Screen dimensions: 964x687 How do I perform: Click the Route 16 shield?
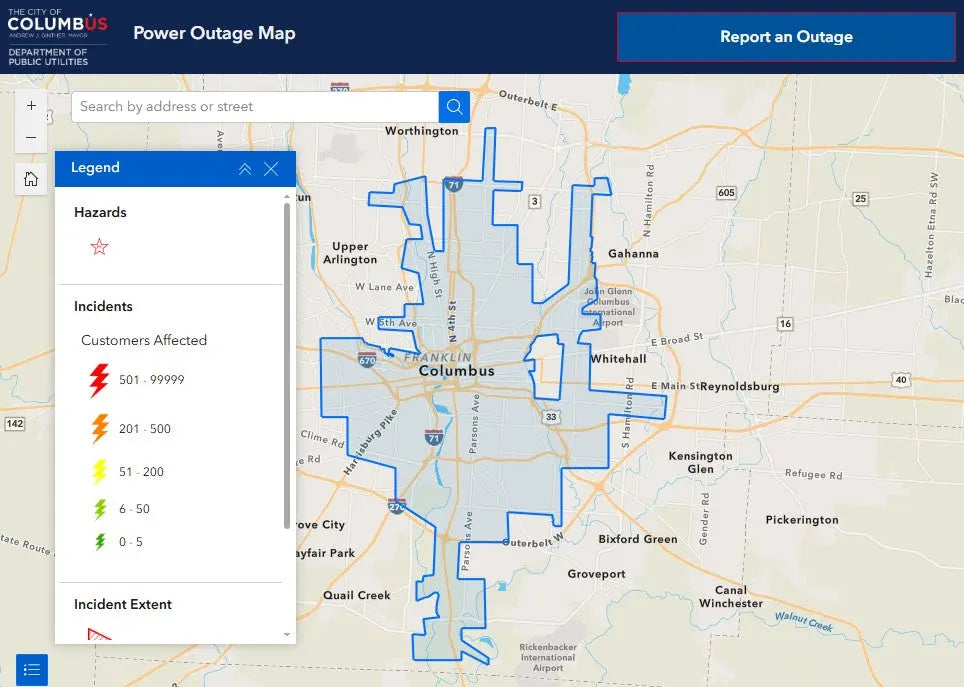pyautogui.click(x=785, y=324)
